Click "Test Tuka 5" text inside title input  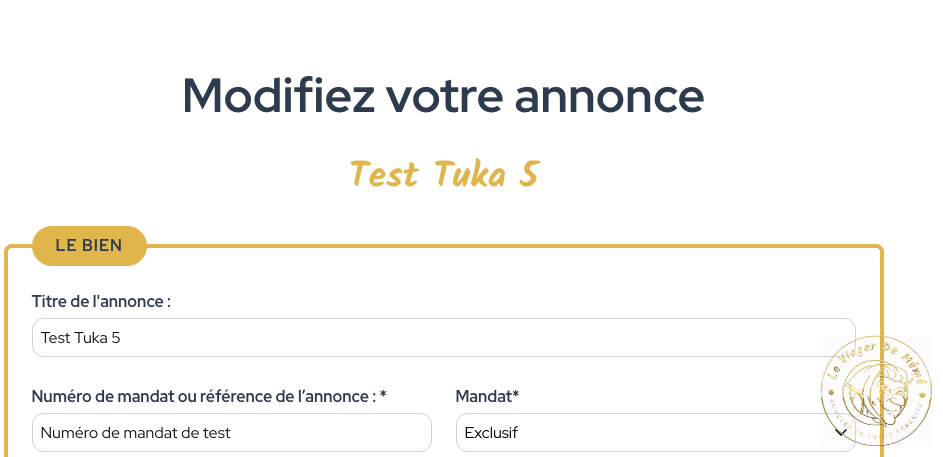[81, 337]
